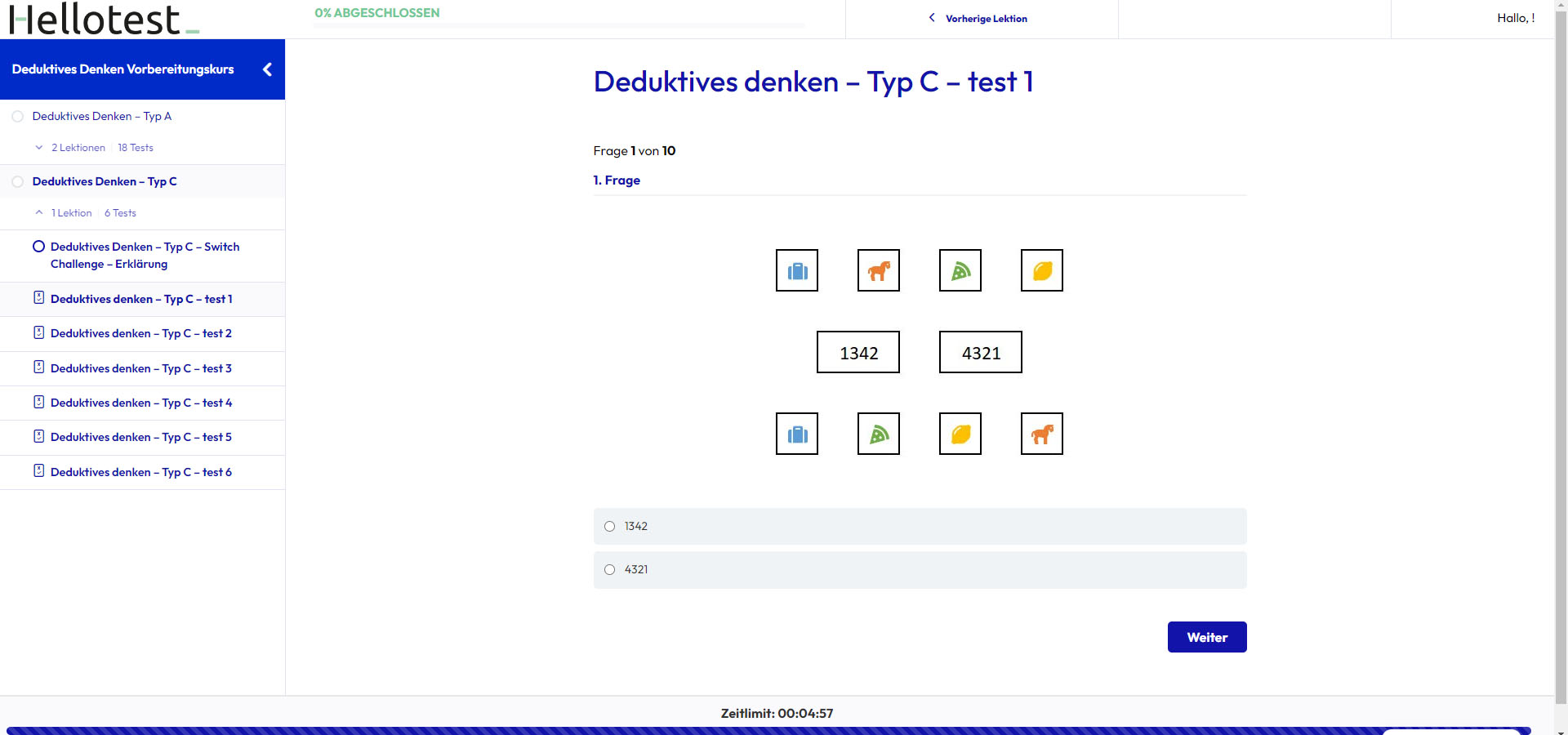1568x735 pixels.
Task: Click the '1 Lektion' text under Typ C
Action: [72, 213]
